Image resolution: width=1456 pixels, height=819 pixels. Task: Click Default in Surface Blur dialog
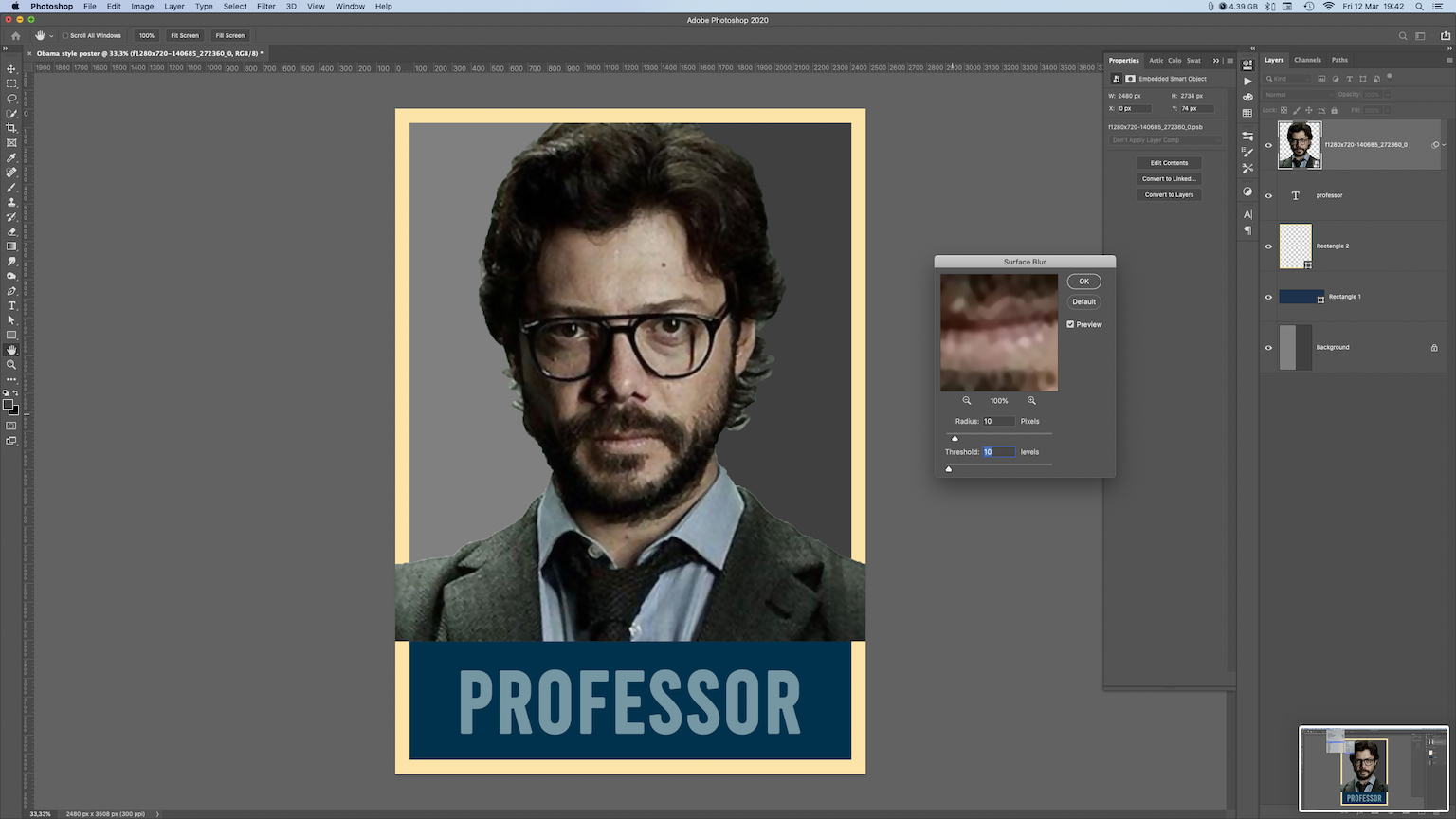[1083, 302]
